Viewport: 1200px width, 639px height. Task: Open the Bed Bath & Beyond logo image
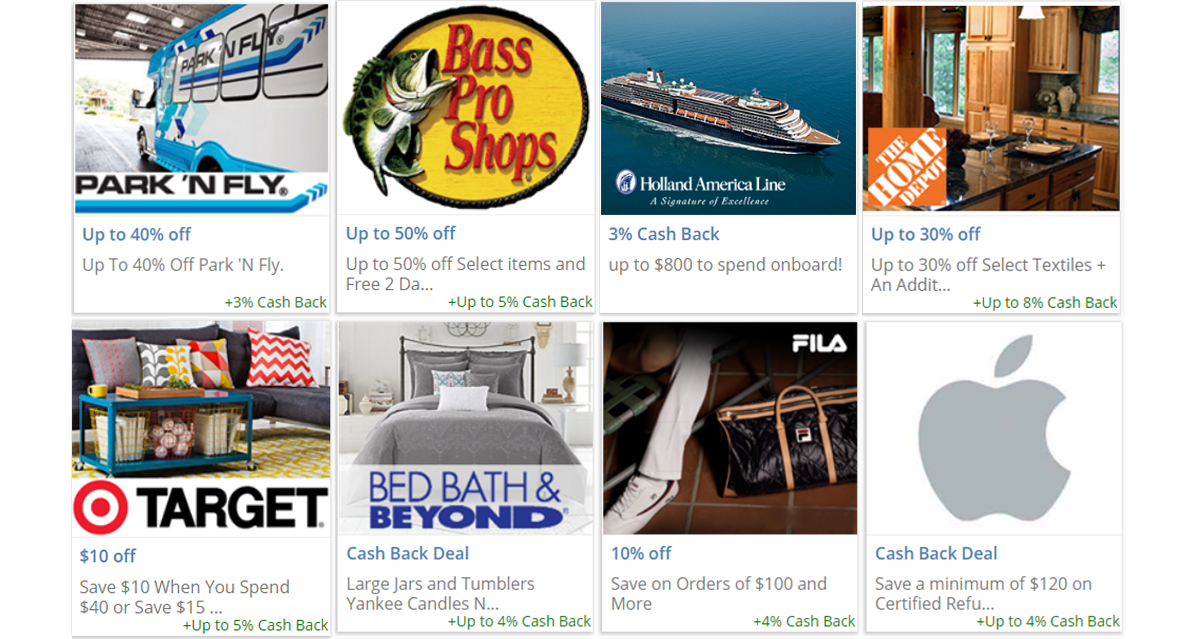[465, 500]
